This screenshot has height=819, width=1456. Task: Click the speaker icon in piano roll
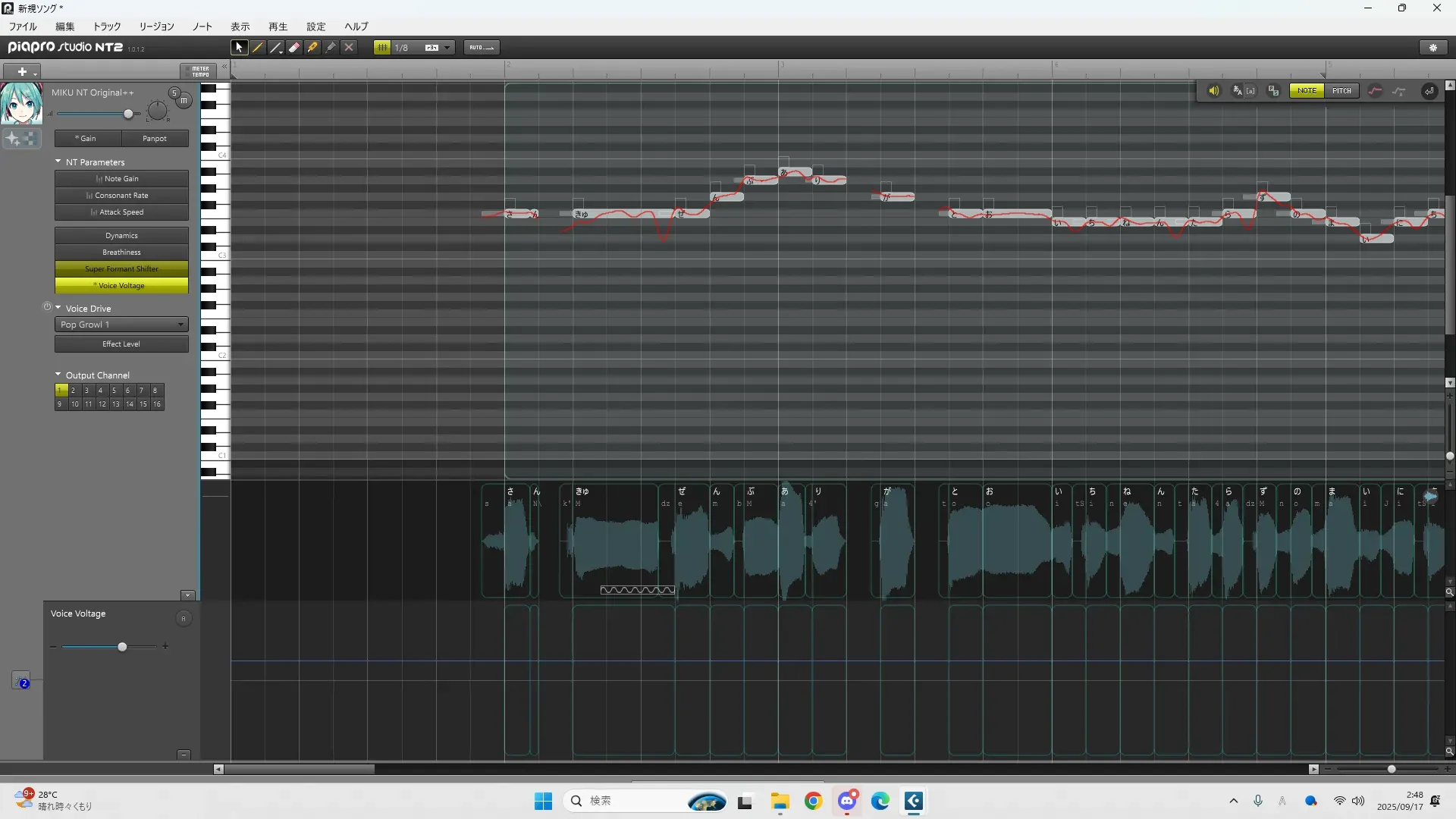(1213, 90)
